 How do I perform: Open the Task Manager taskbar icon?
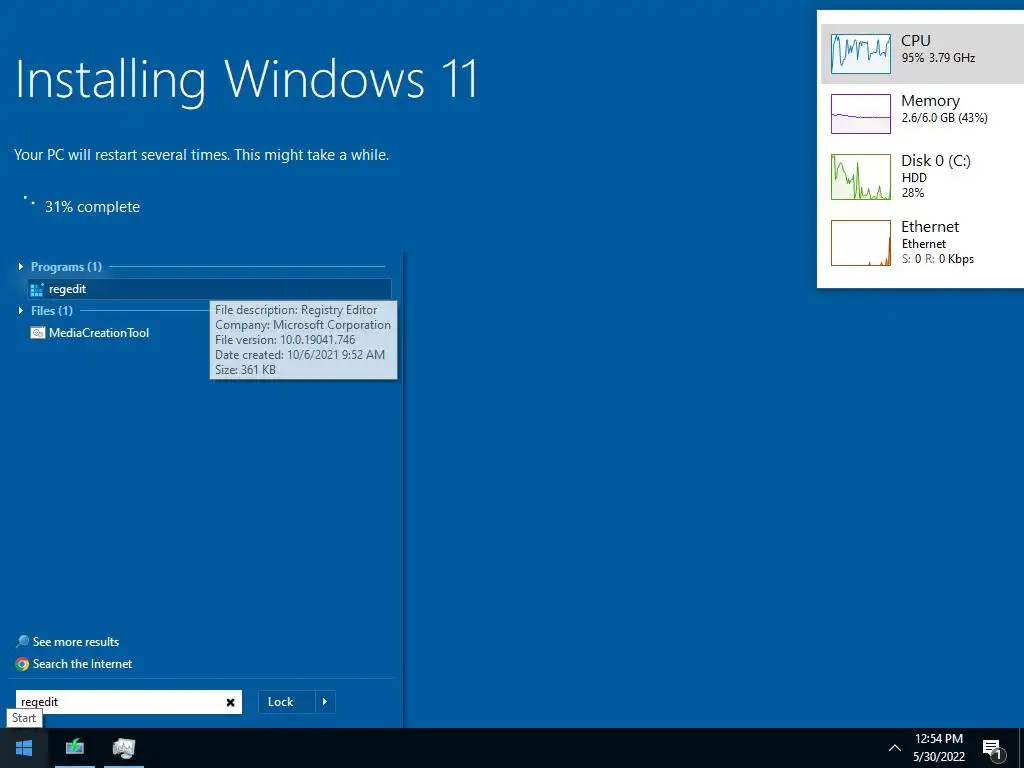point(123,748)
